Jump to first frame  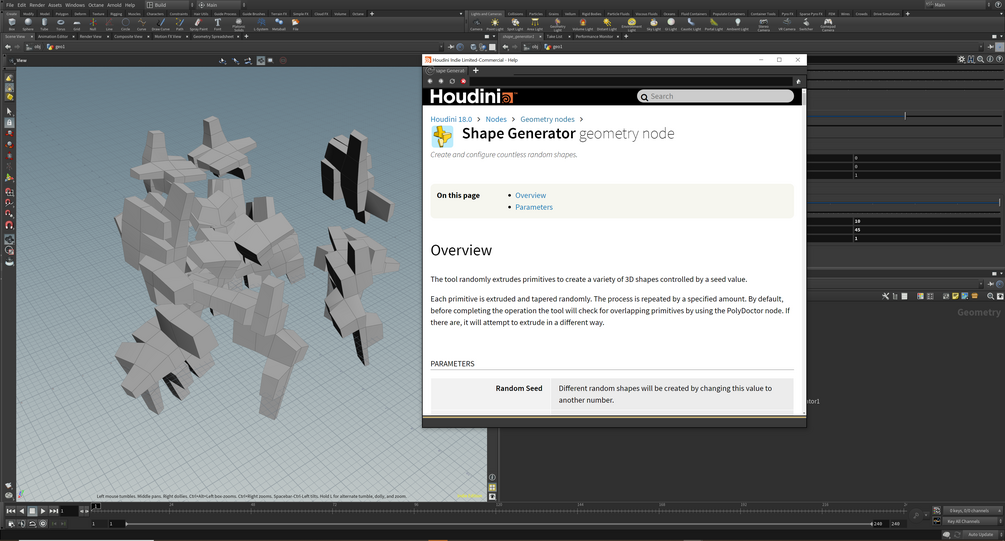10,511
